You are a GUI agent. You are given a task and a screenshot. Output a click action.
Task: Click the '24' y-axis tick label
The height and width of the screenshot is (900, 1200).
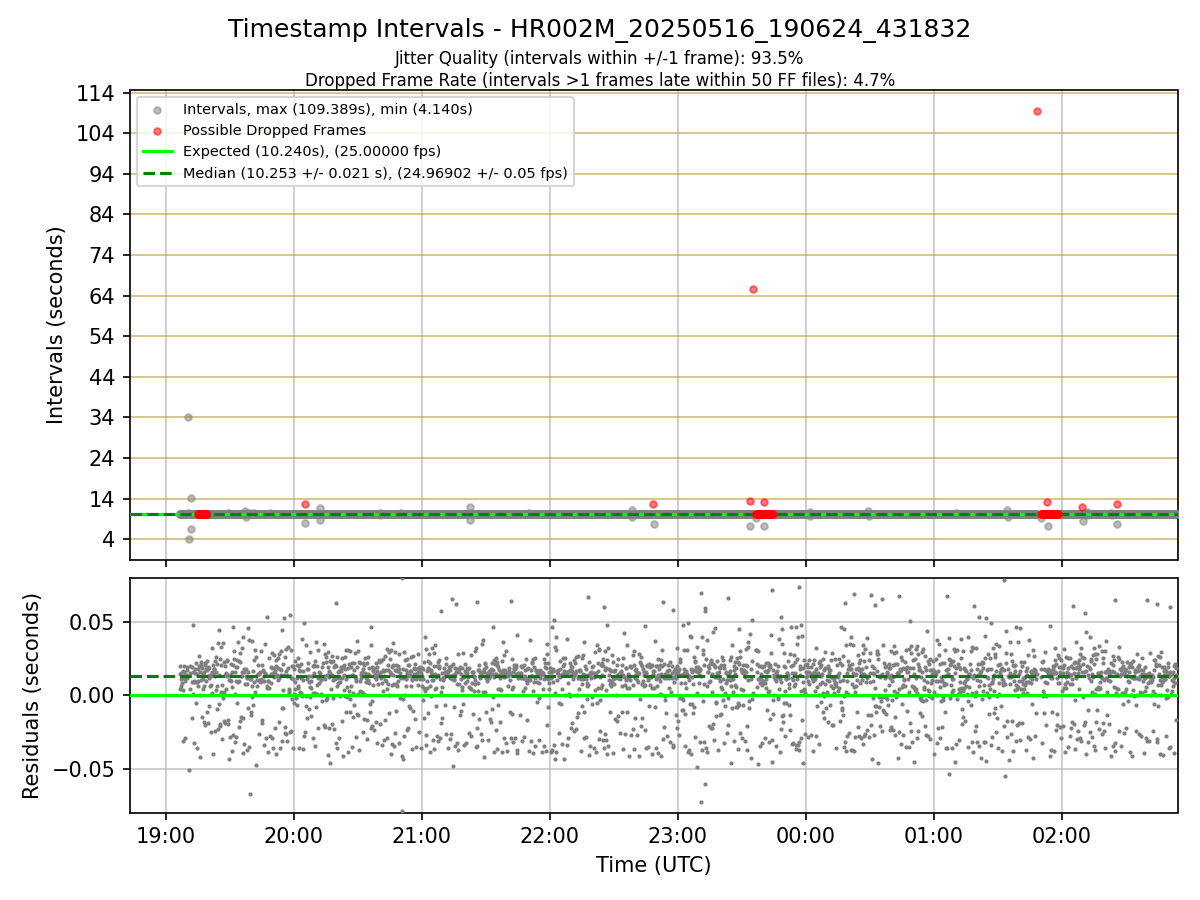(101, 458)
